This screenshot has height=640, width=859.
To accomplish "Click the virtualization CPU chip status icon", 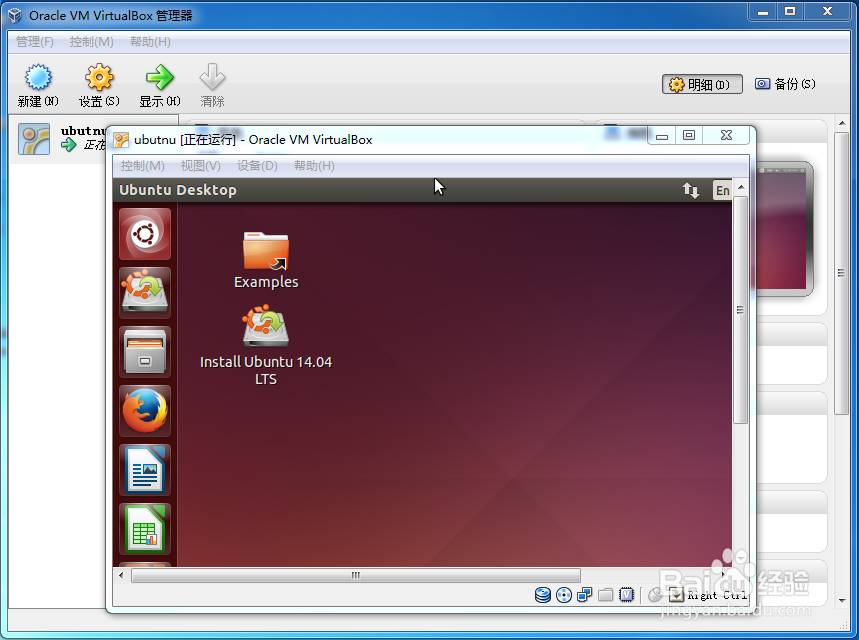I will pyautogui.click(x=627, y=595).
